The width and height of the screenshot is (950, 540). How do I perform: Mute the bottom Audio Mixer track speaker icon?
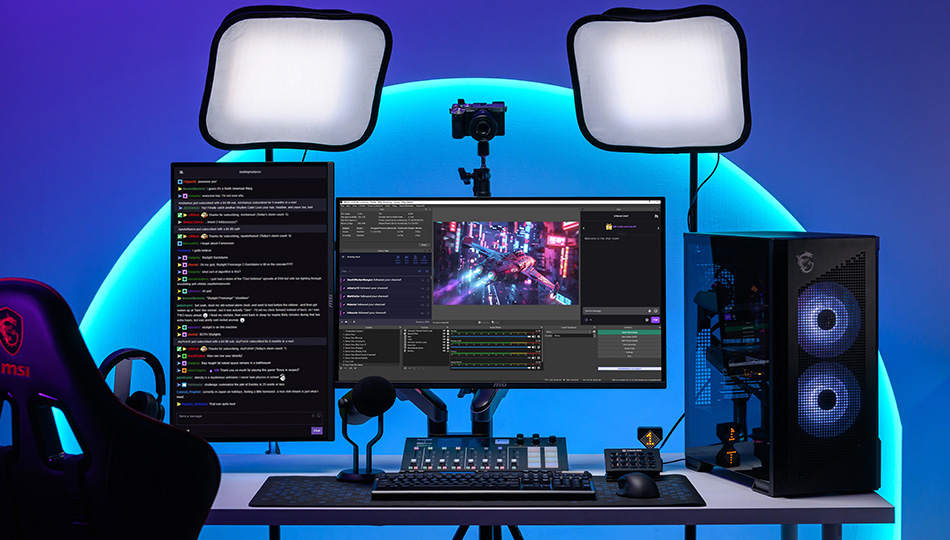coord(534,368)
